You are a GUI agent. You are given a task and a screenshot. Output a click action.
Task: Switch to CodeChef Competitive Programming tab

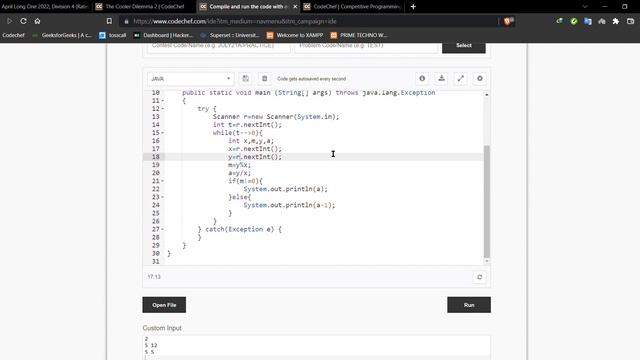(353, 7)
